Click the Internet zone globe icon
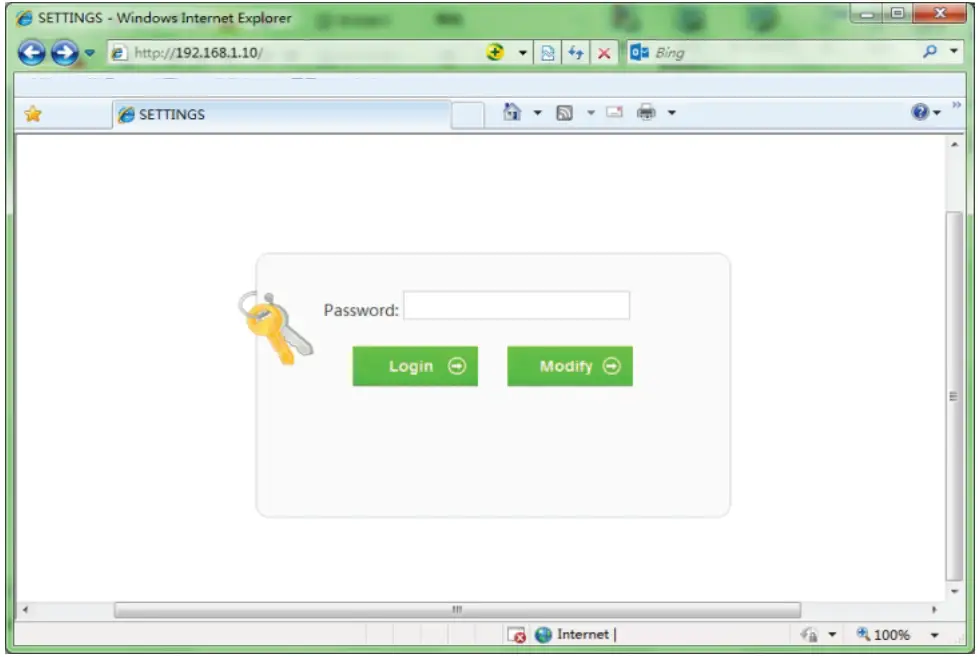The width and height of the screenshot is (978, 657). coord(543,635)
